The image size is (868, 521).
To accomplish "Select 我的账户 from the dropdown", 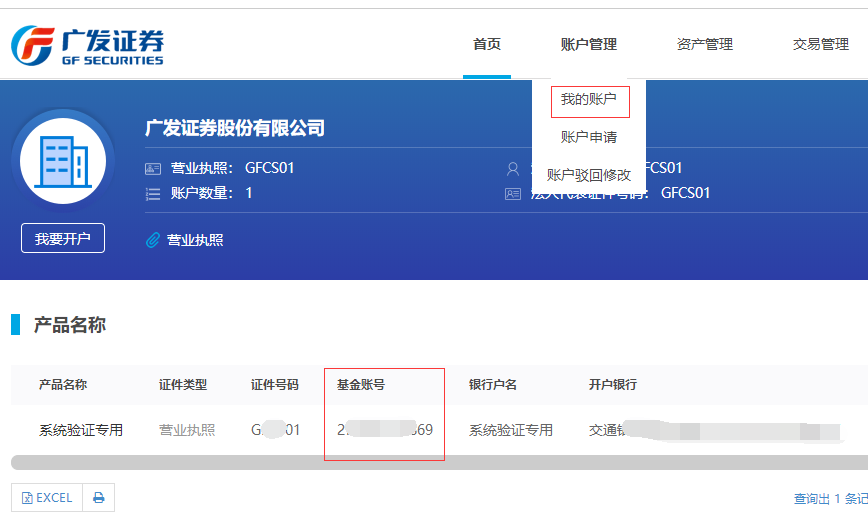I will coord(589,100).
